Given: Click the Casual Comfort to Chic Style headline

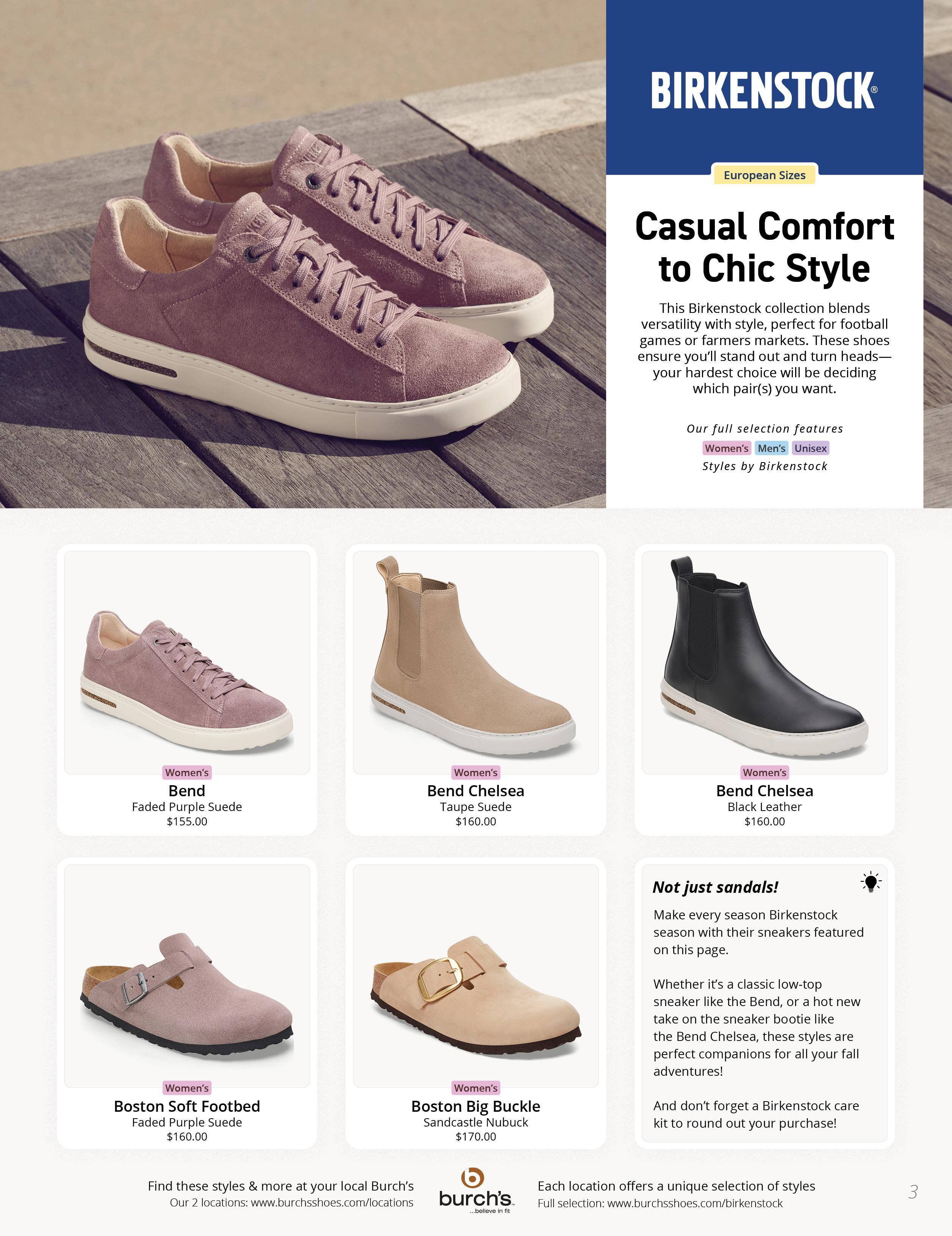Looking at the screenshot, I should coord(764,247).
